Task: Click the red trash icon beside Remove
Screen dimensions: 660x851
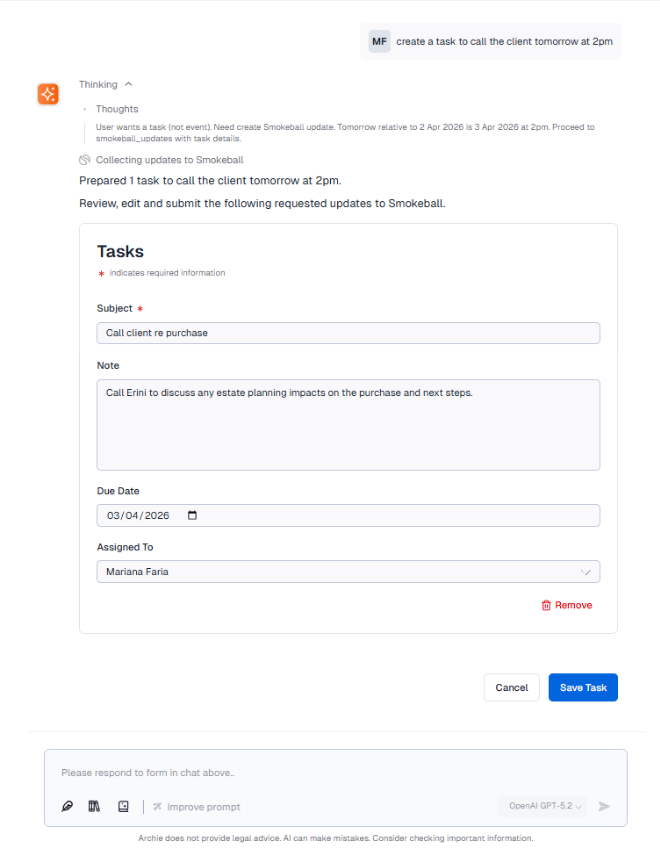Action: click(546, 605)
